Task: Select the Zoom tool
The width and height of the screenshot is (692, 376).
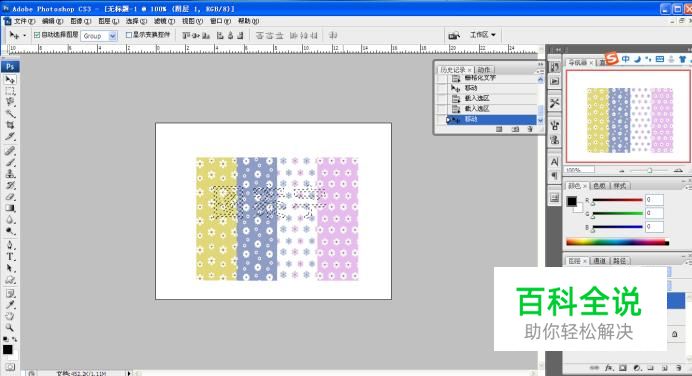Action: tap(10, 327)
